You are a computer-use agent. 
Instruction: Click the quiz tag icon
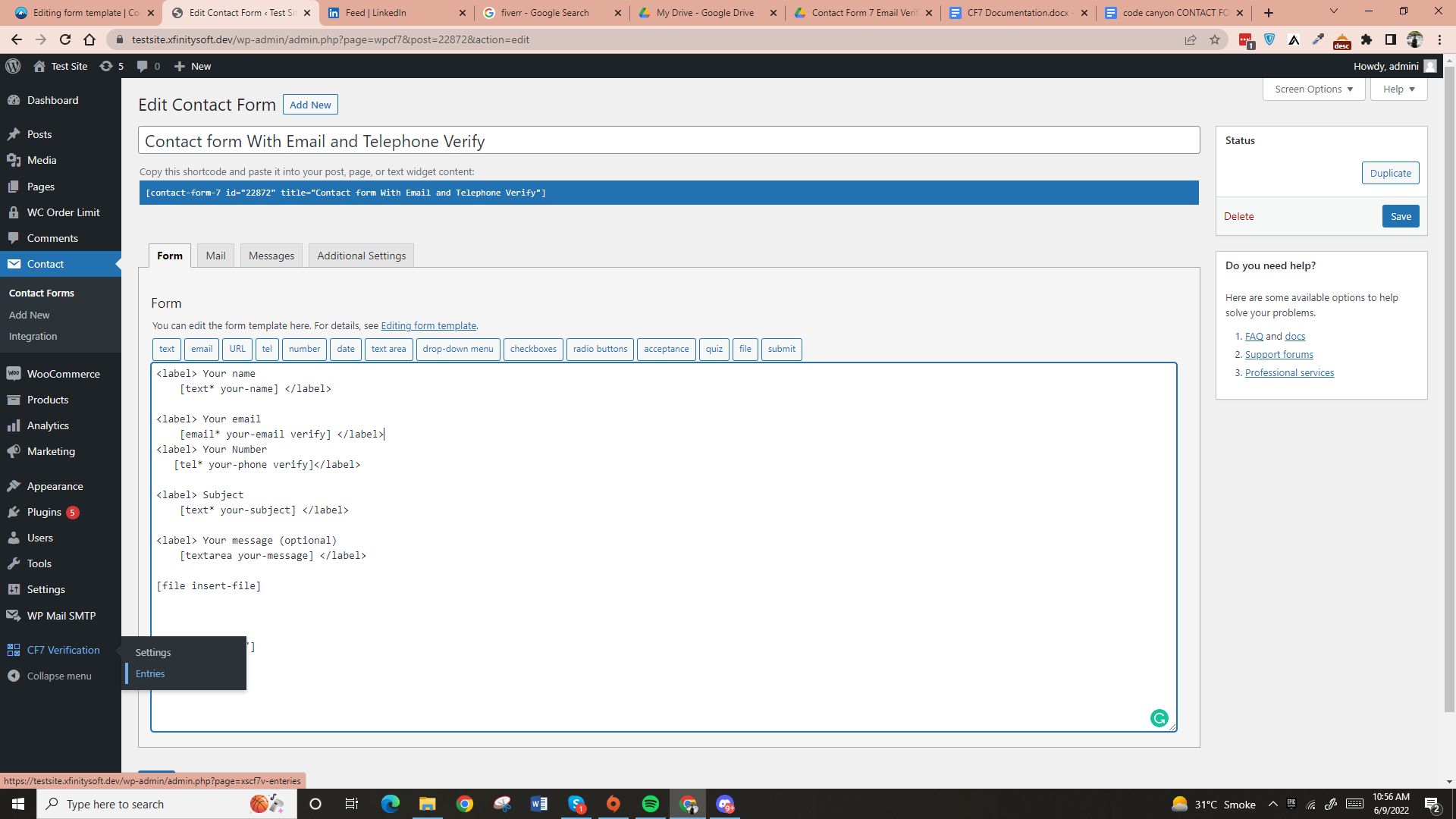[713, 348]
